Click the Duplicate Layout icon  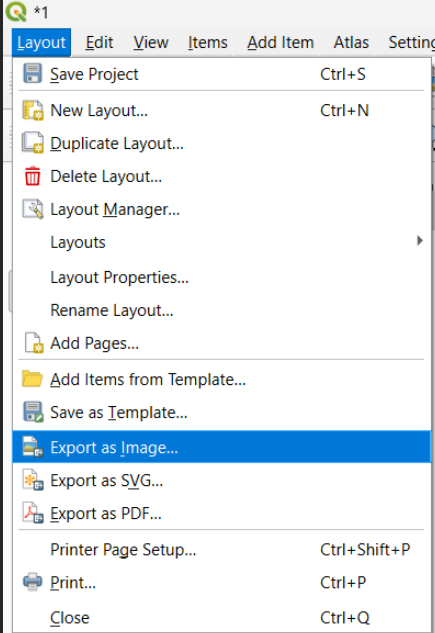(32, 143)
